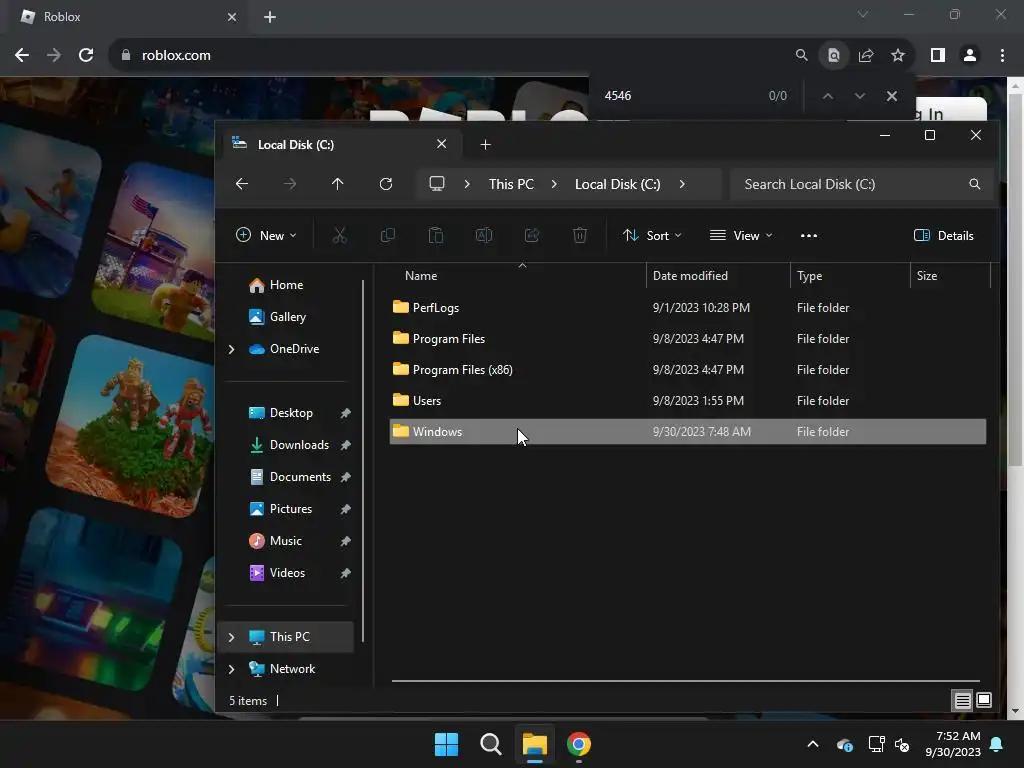1024x768 pixels.
Task: Click chevron after Local Disk (C:) in address bar
Action: 682,184
